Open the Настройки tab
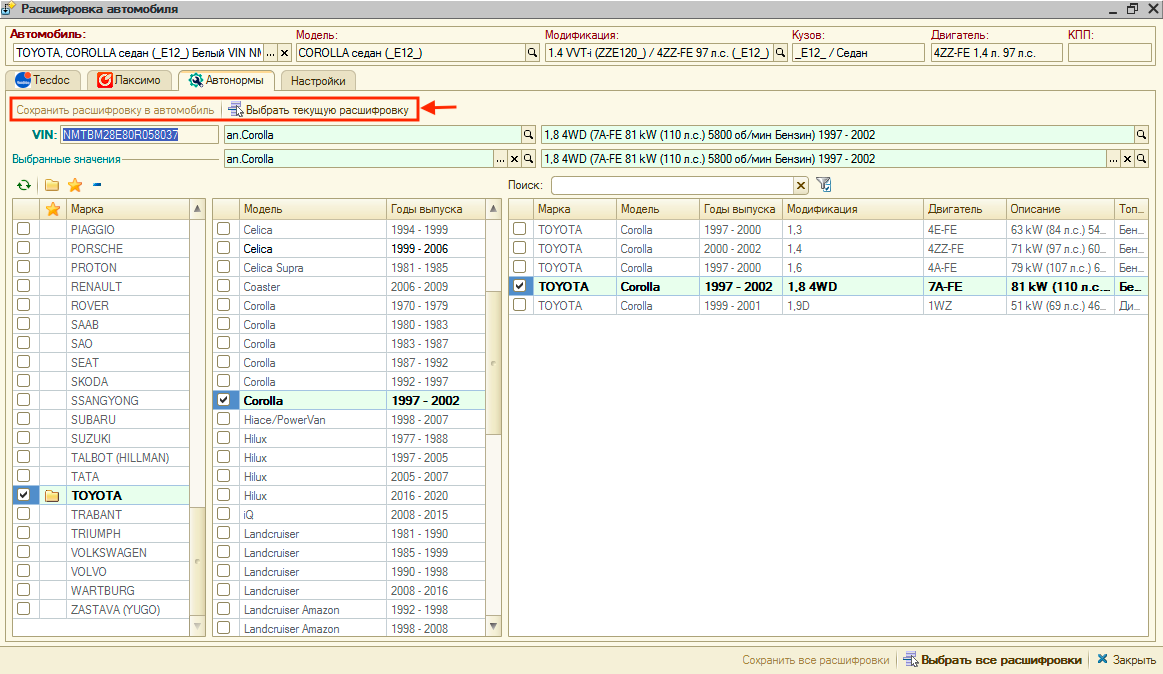 point(318,81)
